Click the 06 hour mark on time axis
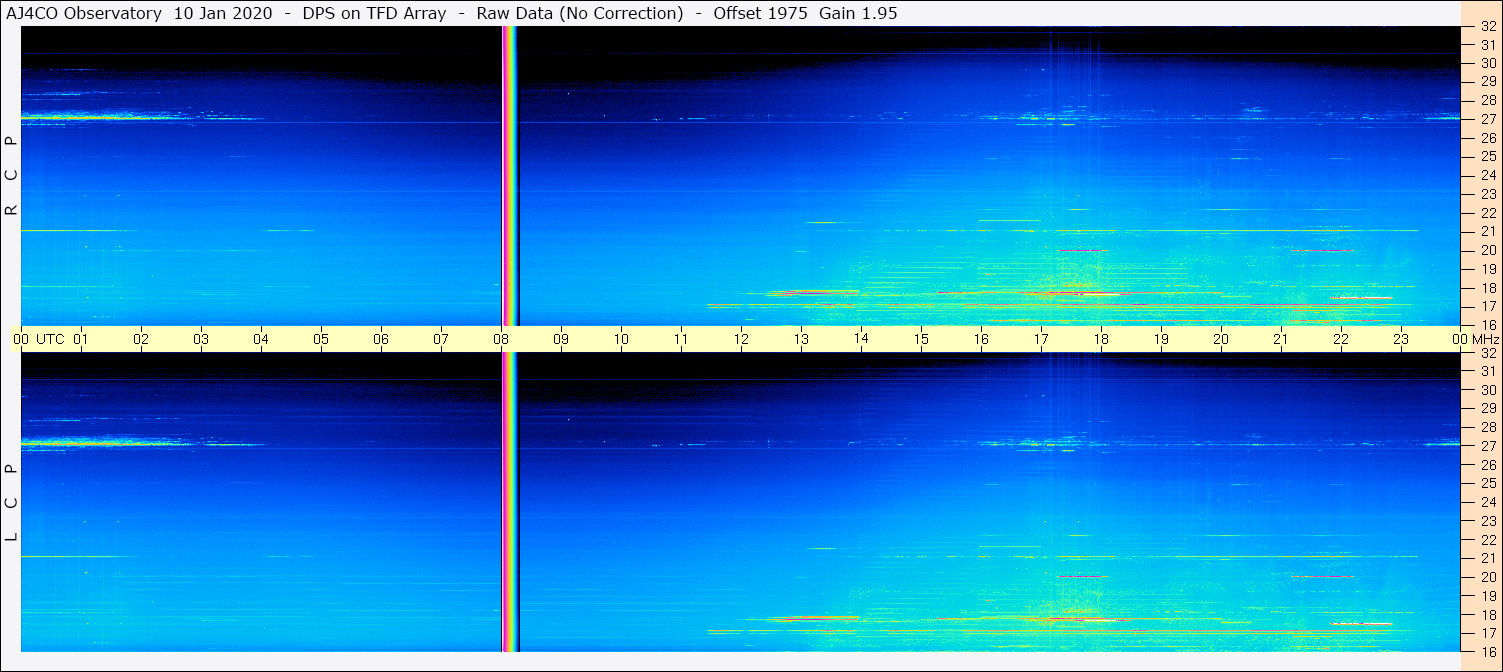 [x=381, y=339]
